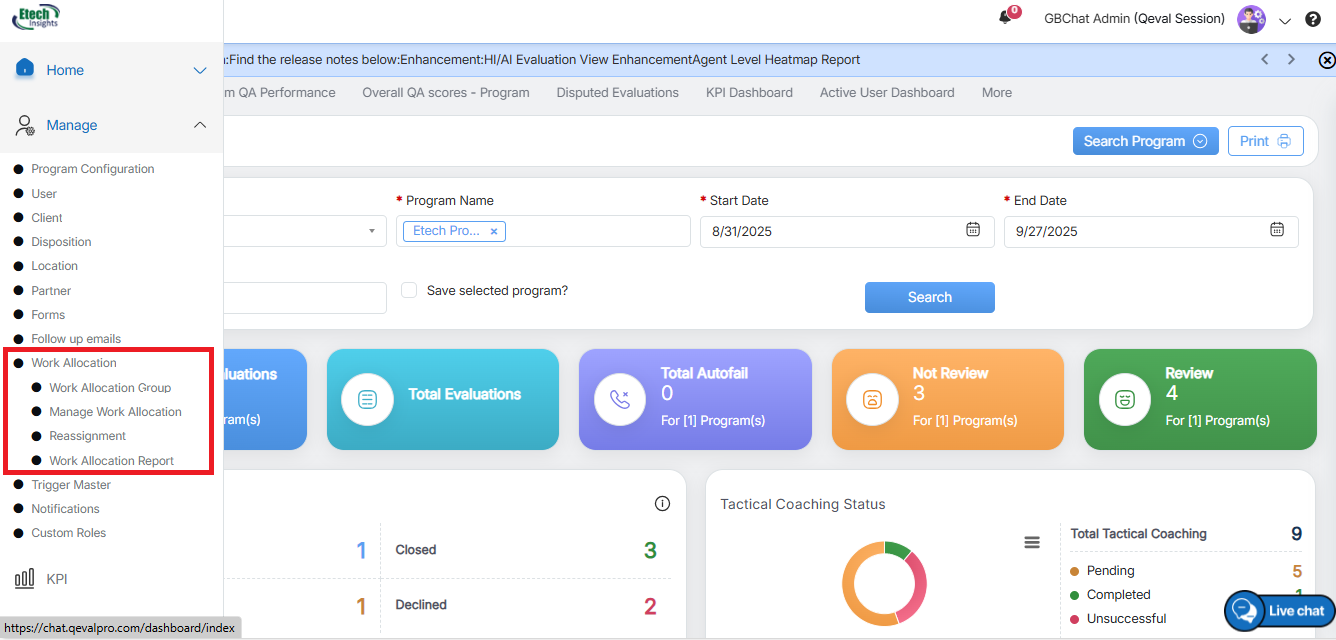
Task: Expand the account menu chevron
Action: tap(1285, 21)
